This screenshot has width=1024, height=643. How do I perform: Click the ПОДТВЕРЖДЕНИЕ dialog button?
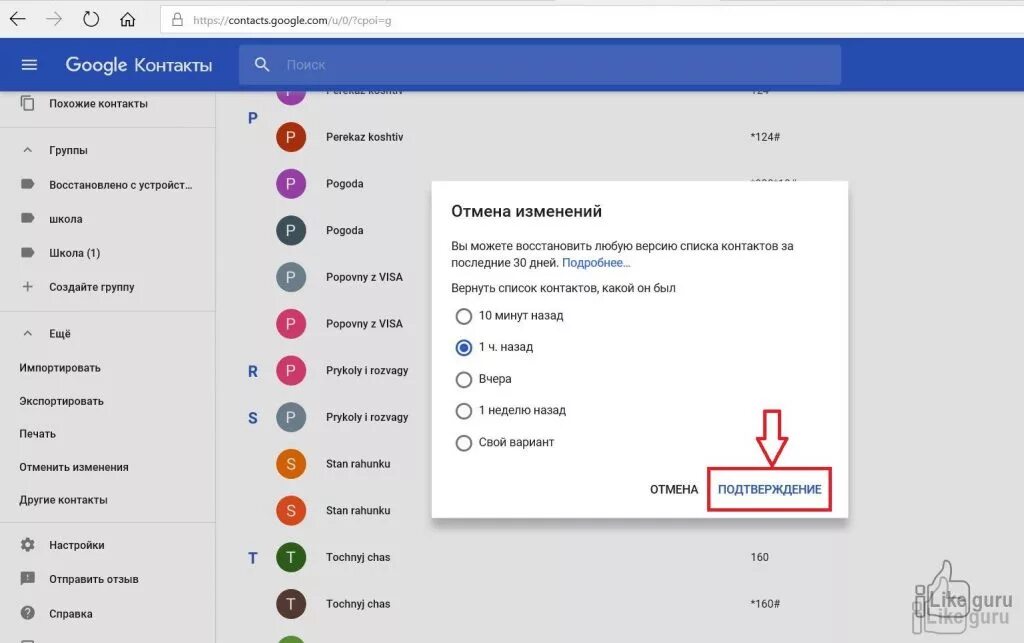(769, 489)
